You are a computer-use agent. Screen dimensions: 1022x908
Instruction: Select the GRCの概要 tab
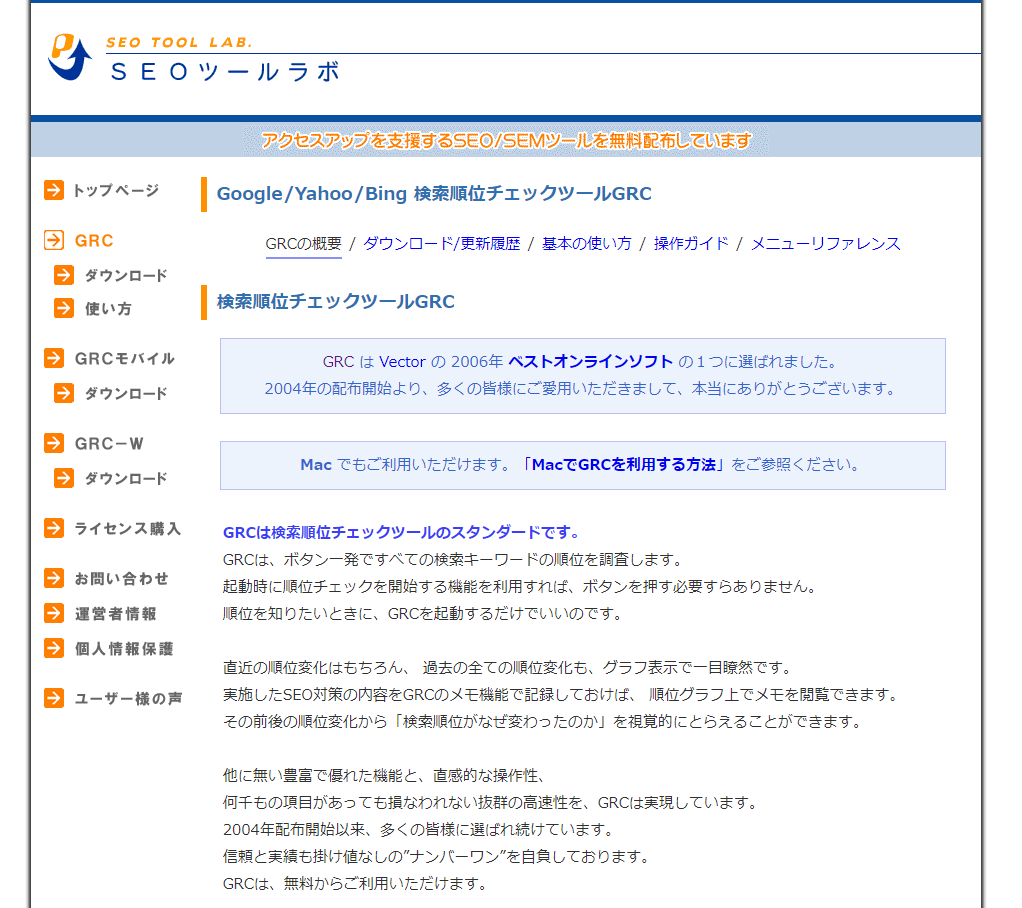pyautogui.click(x=303, y=244)
